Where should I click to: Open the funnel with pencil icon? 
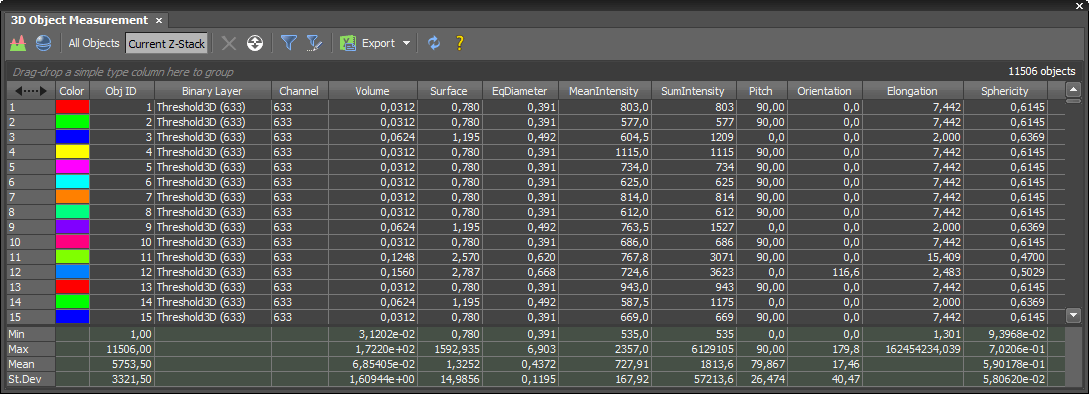tap(315, 43)
